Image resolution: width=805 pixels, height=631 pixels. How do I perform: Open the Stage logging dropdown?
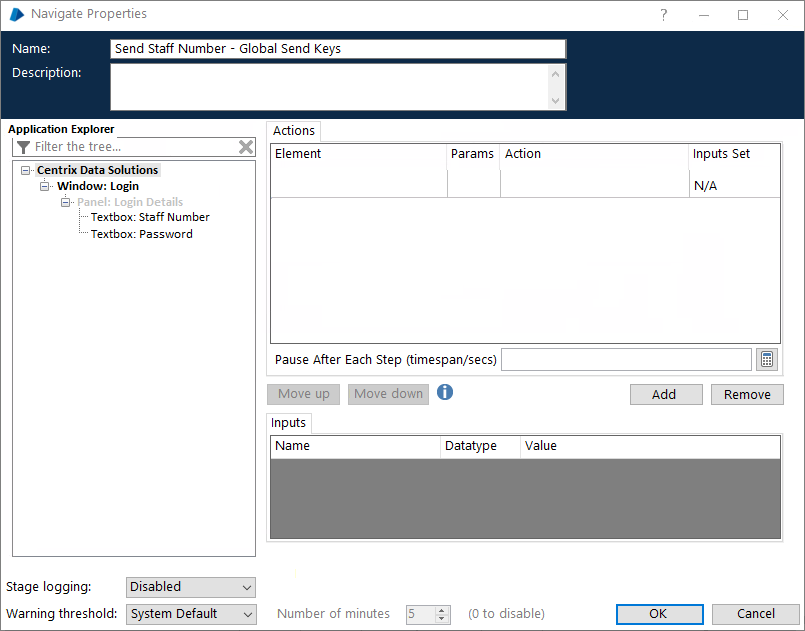[x=191, y=587]
